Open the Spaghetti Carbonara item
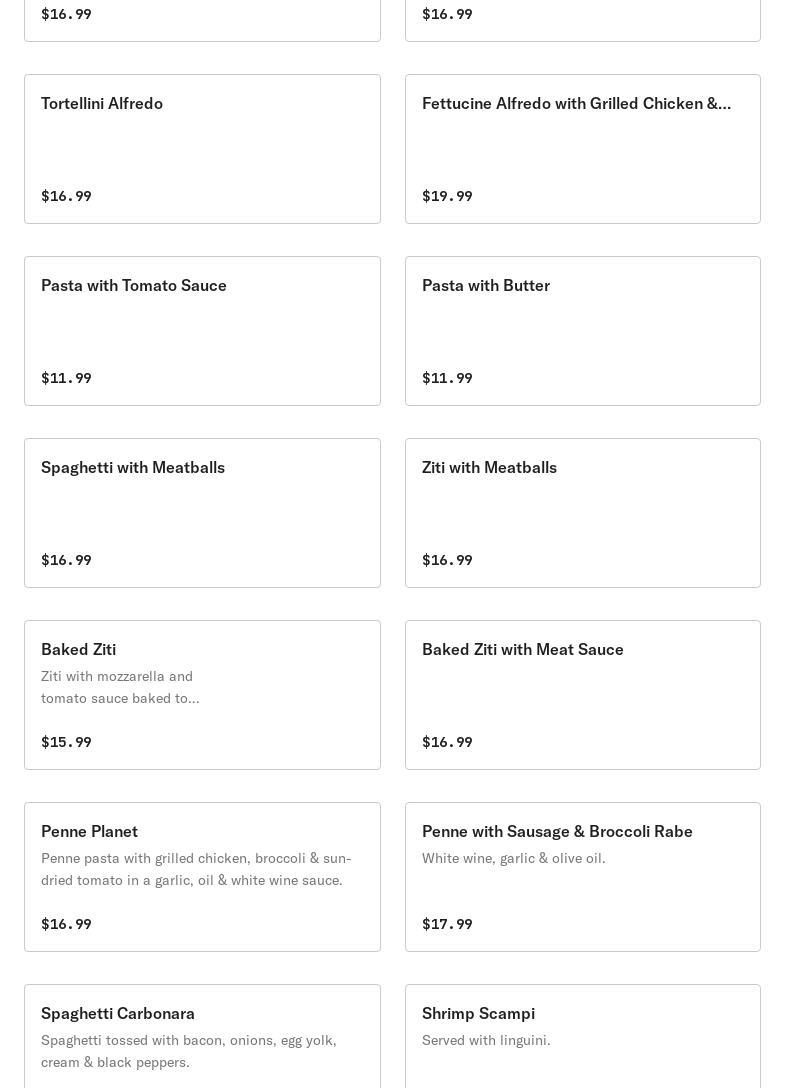 pos(118,1014)
